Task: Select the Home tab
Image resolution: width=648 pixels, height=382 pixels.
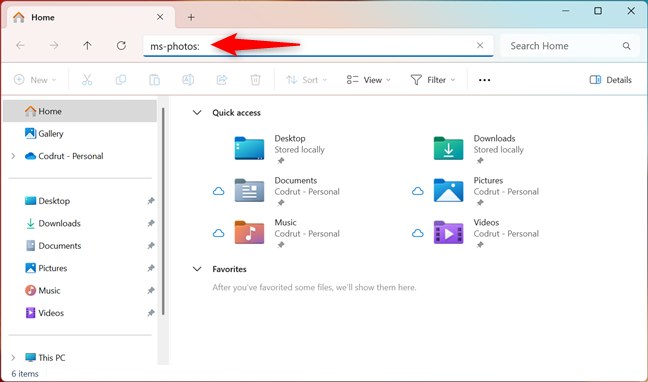Action: 91,17
